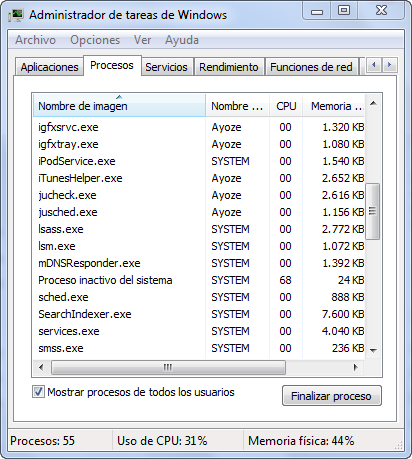The image size is (412, 459).
Task: Click the vertical scrollbar down arrow
Action: pyautogui.click(x=373, y=350)
